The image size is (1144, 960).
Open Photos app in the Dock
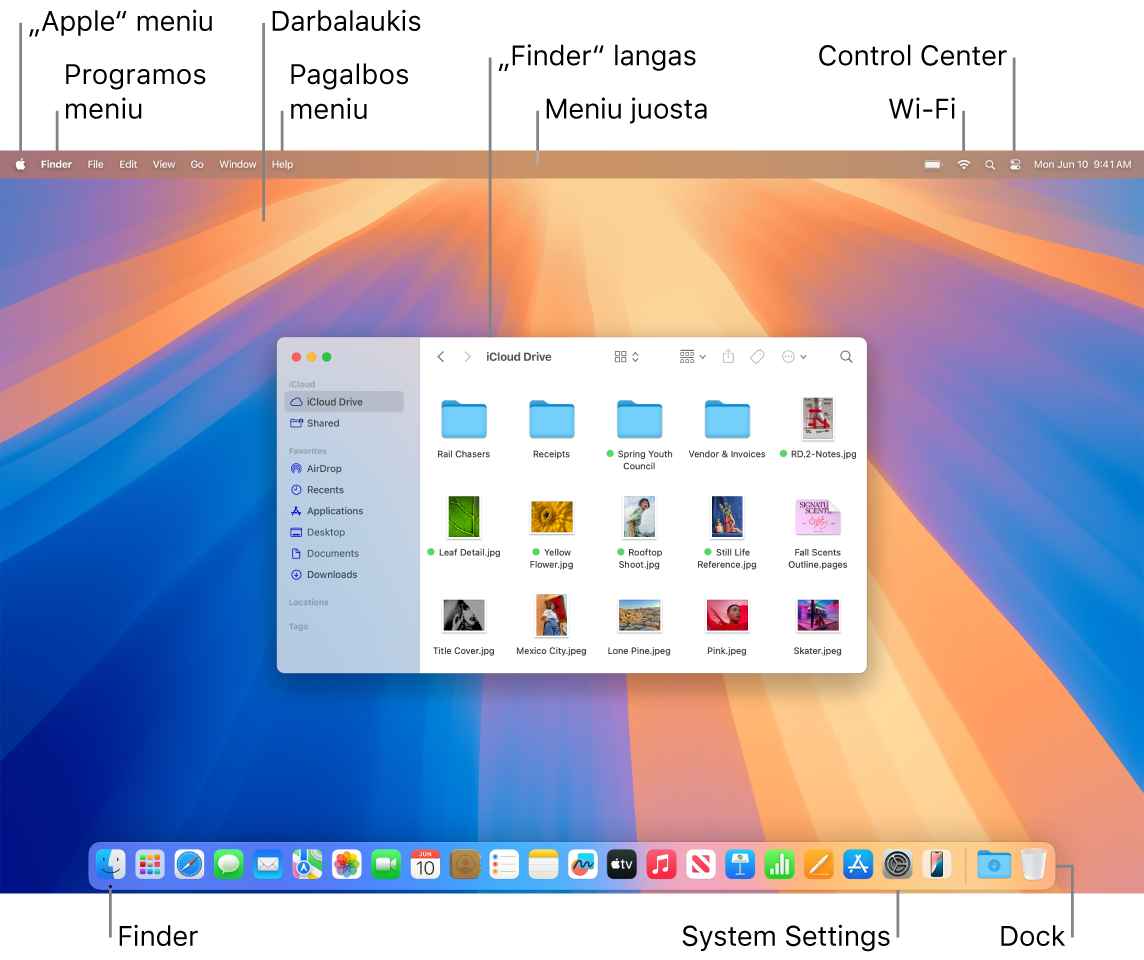pos(347,865)
